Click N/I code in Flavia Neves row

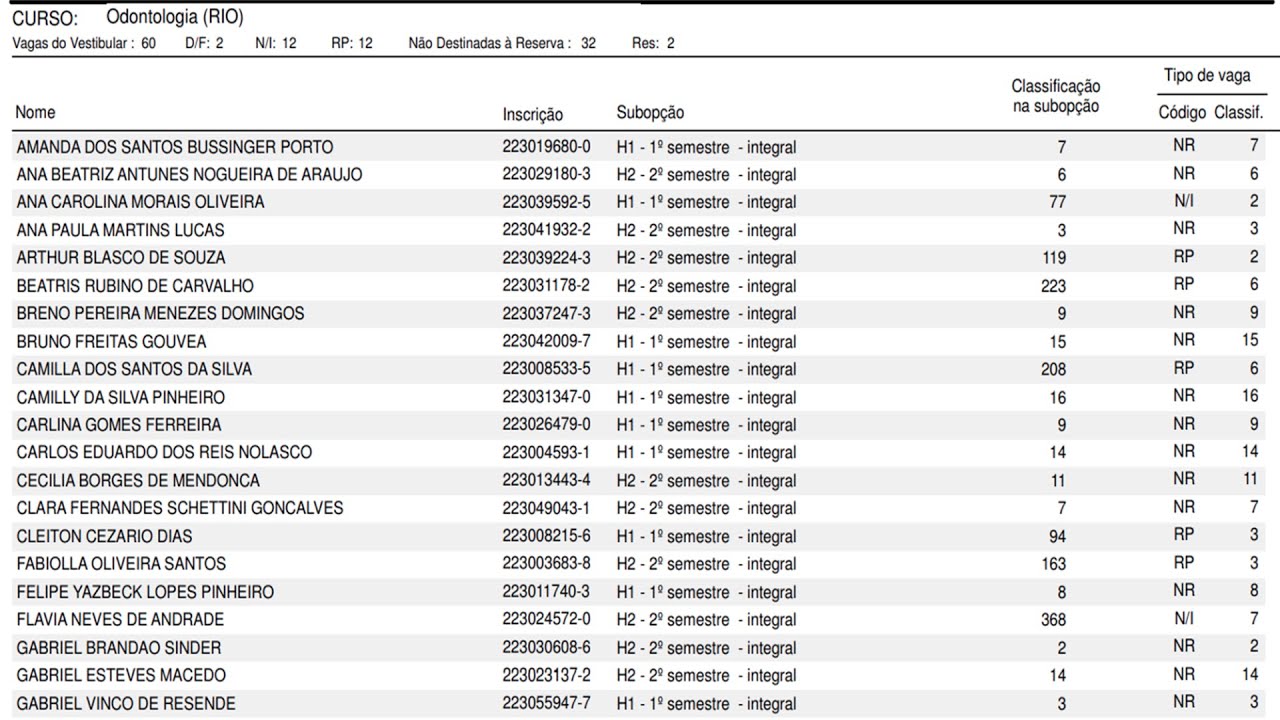point(1184,619)
